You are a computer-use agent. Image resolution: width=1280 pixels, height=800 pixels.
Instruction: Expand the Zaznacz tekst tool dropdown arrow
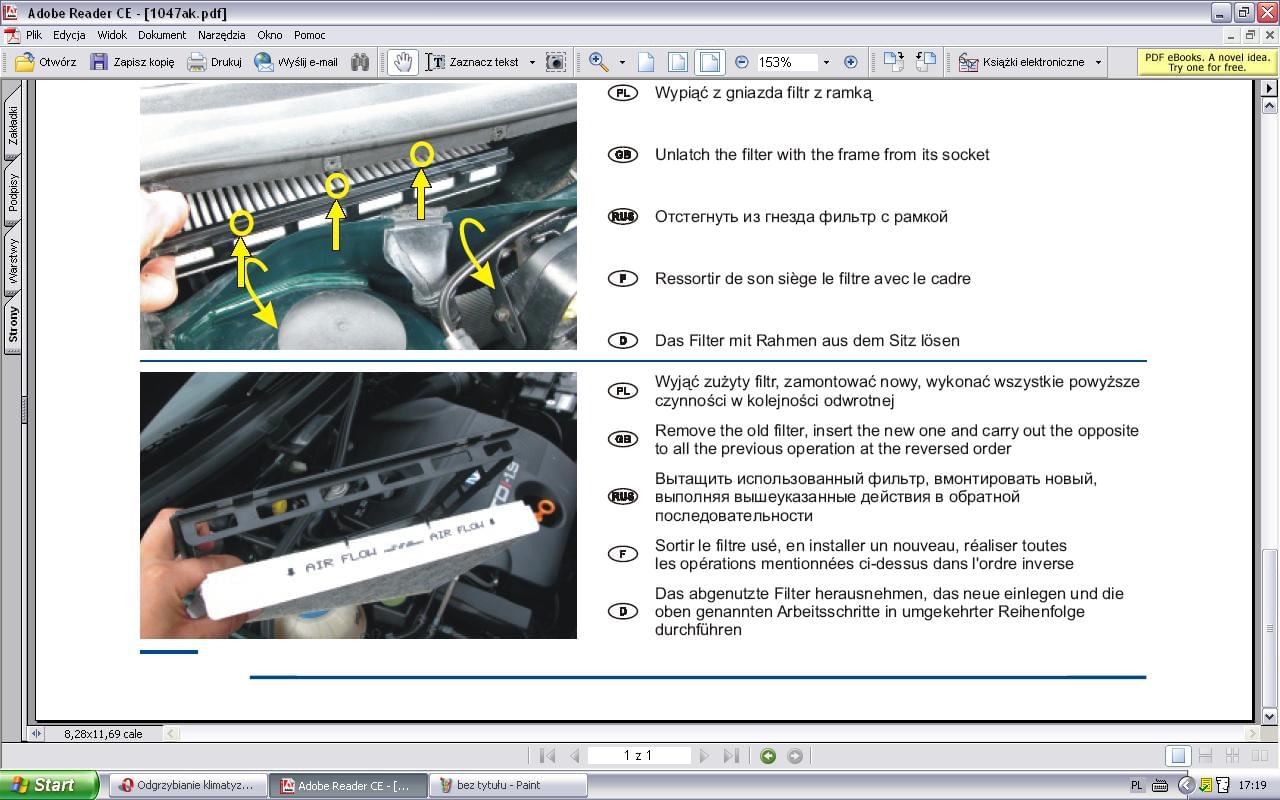[x=532, y=62]
